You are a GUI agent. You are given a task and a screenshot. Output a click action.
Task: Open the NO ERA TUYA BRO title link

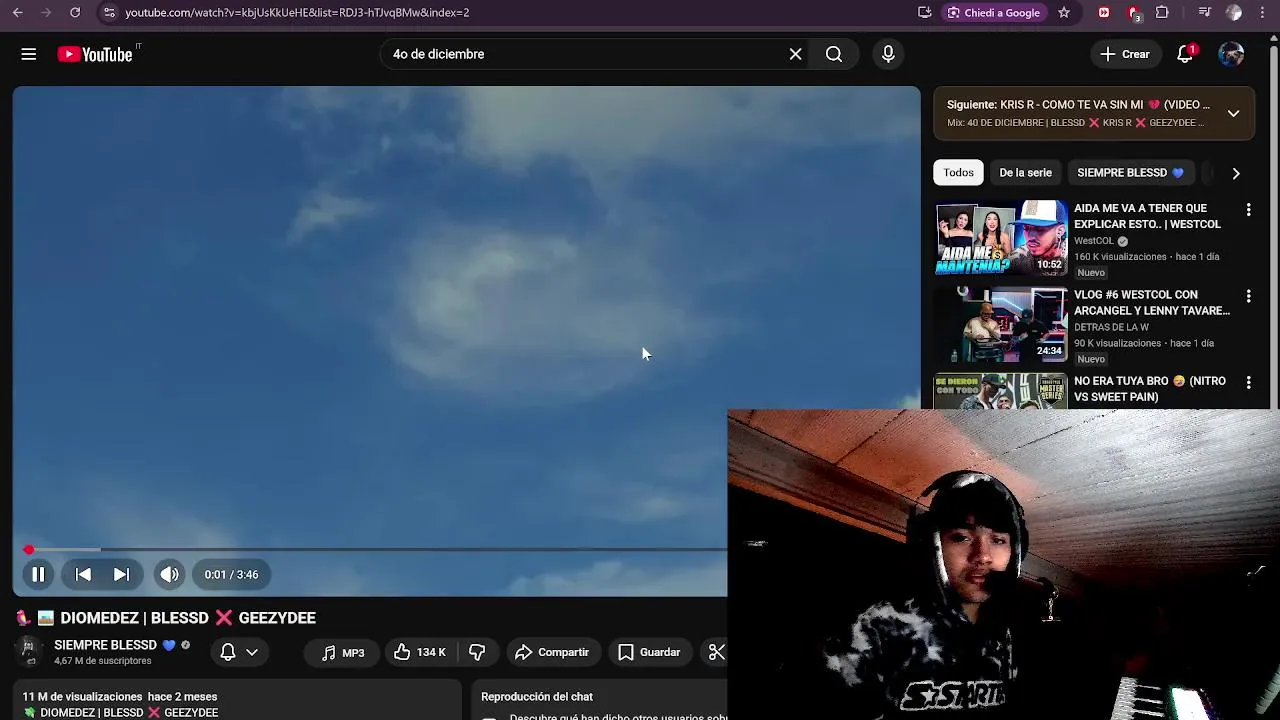pos(1150,389)
